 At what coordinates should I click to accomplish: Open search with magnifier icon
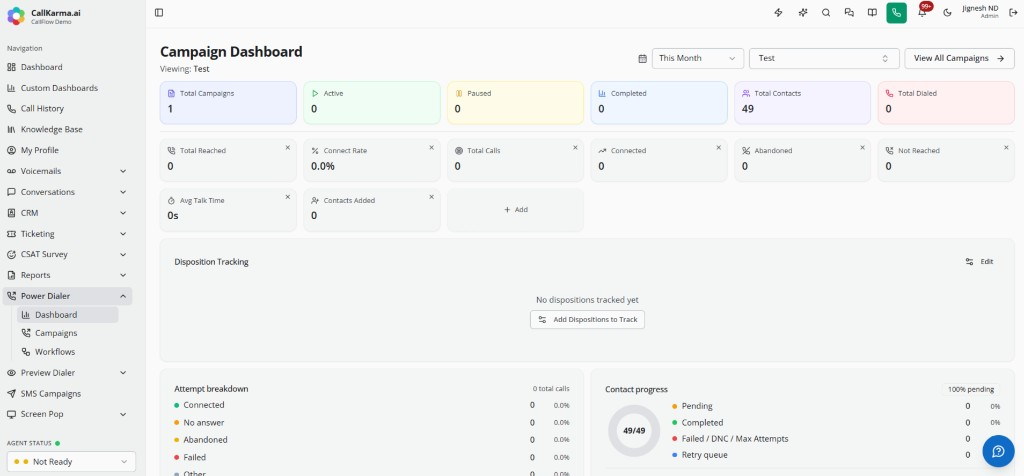point(826,12)
